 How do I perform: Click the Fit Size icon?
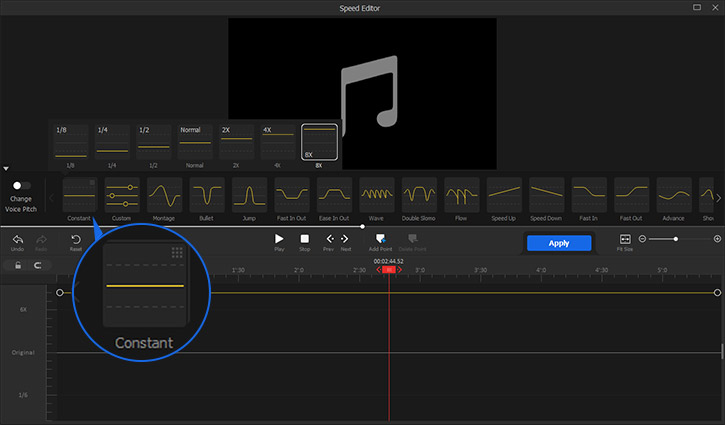(625, 240)
